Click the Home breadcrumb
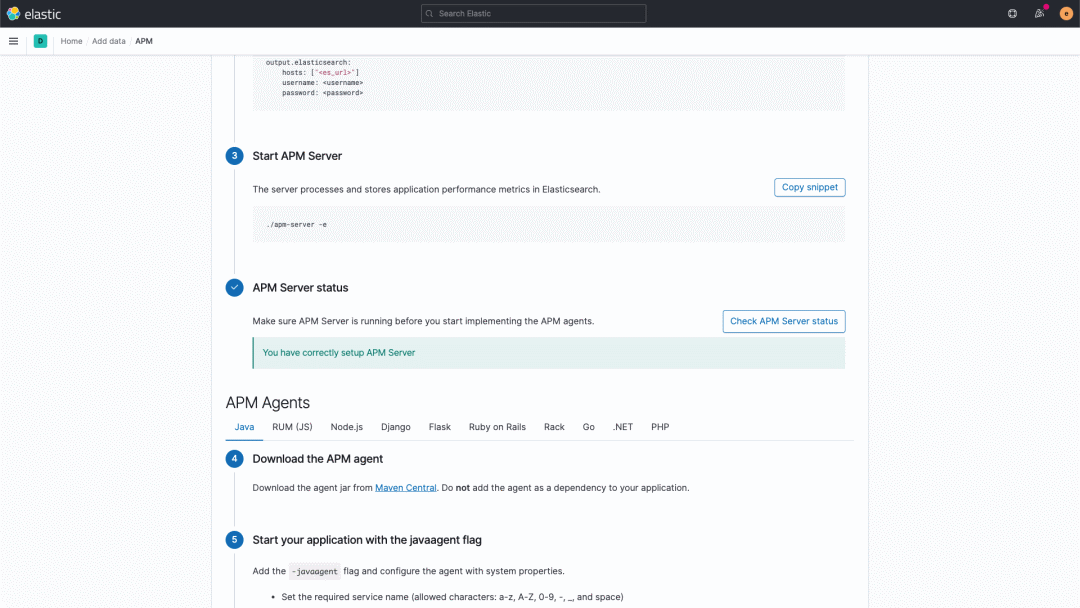This screenshot has width=1080, height=608. (x=71, y=41)
